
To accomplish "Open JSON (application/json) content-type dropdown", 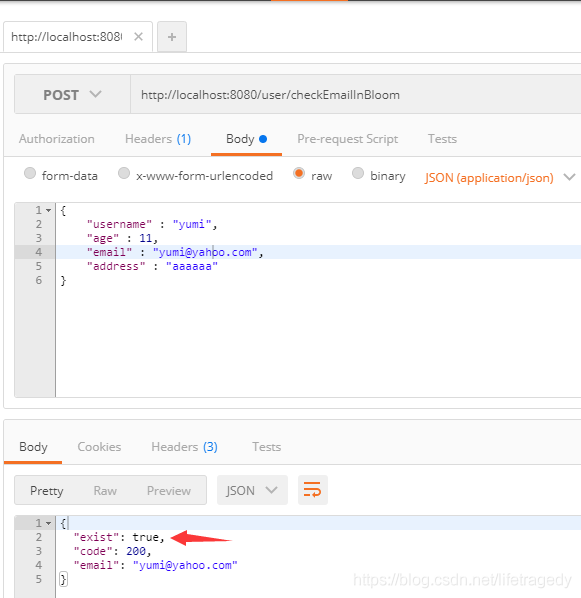I will pyautogui.click(x=500, y=178).
